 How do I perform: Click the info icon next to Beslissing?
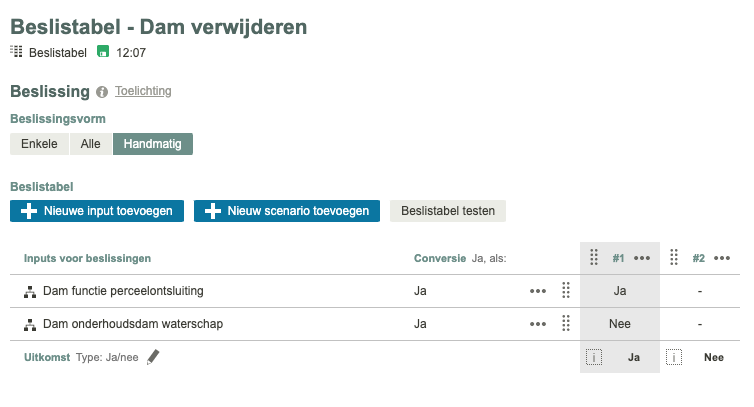click(102, 92)
